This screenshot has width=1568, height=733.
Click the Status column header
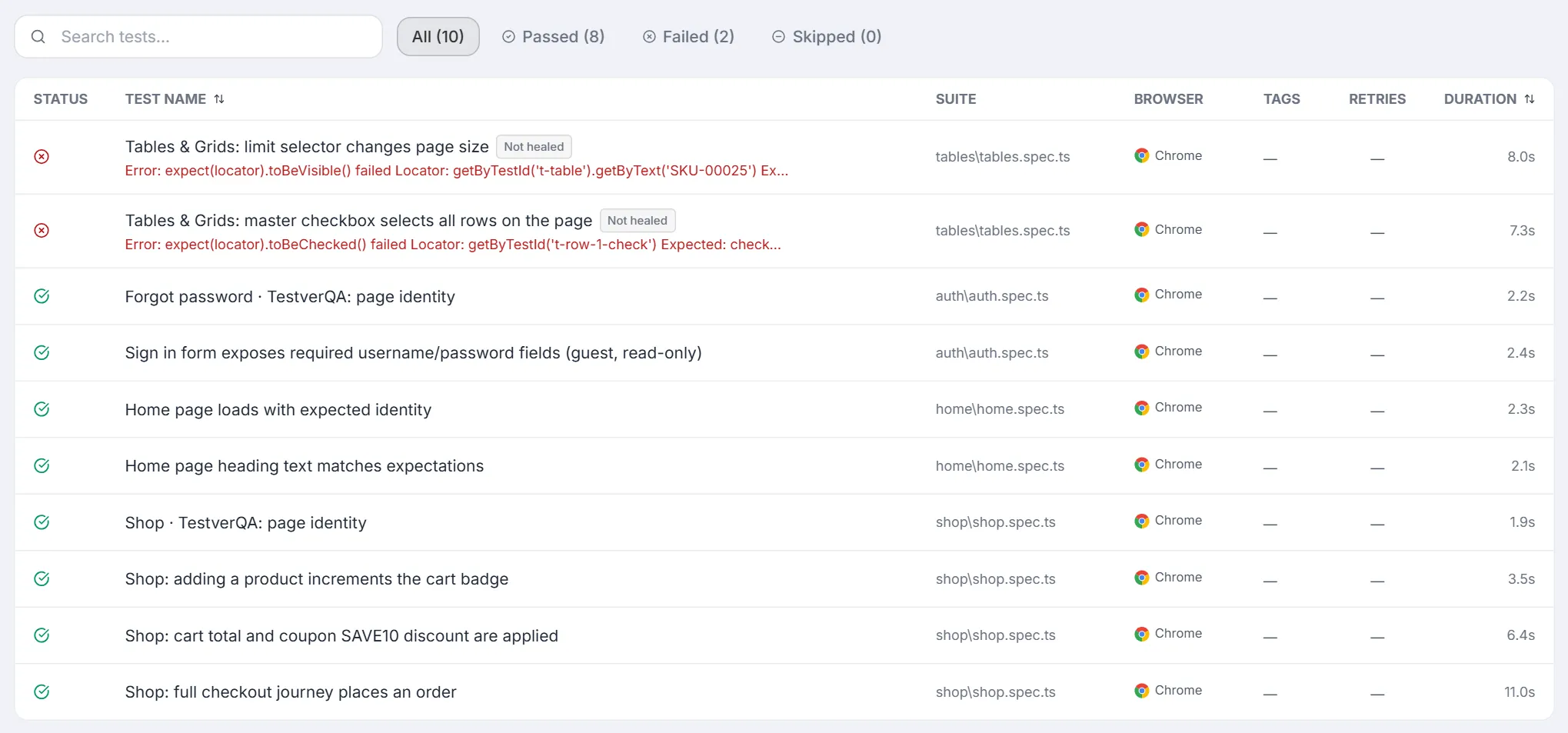click(x=61, y=99)
